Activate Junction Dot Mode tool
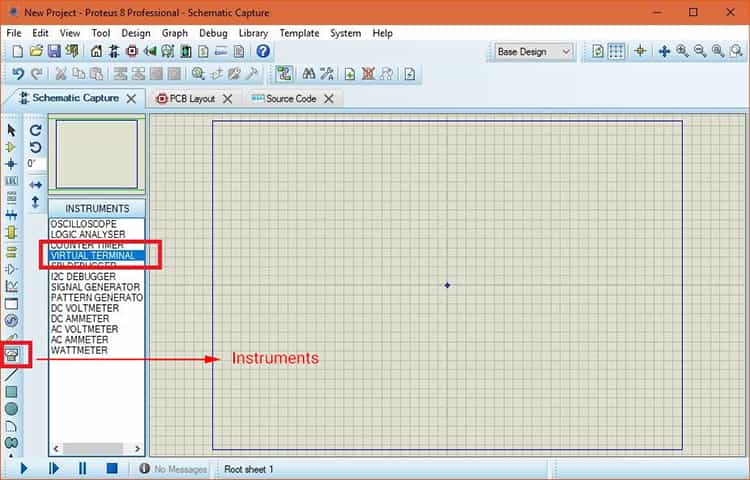This screenshot has width=750, height=480. coord(11,164)
